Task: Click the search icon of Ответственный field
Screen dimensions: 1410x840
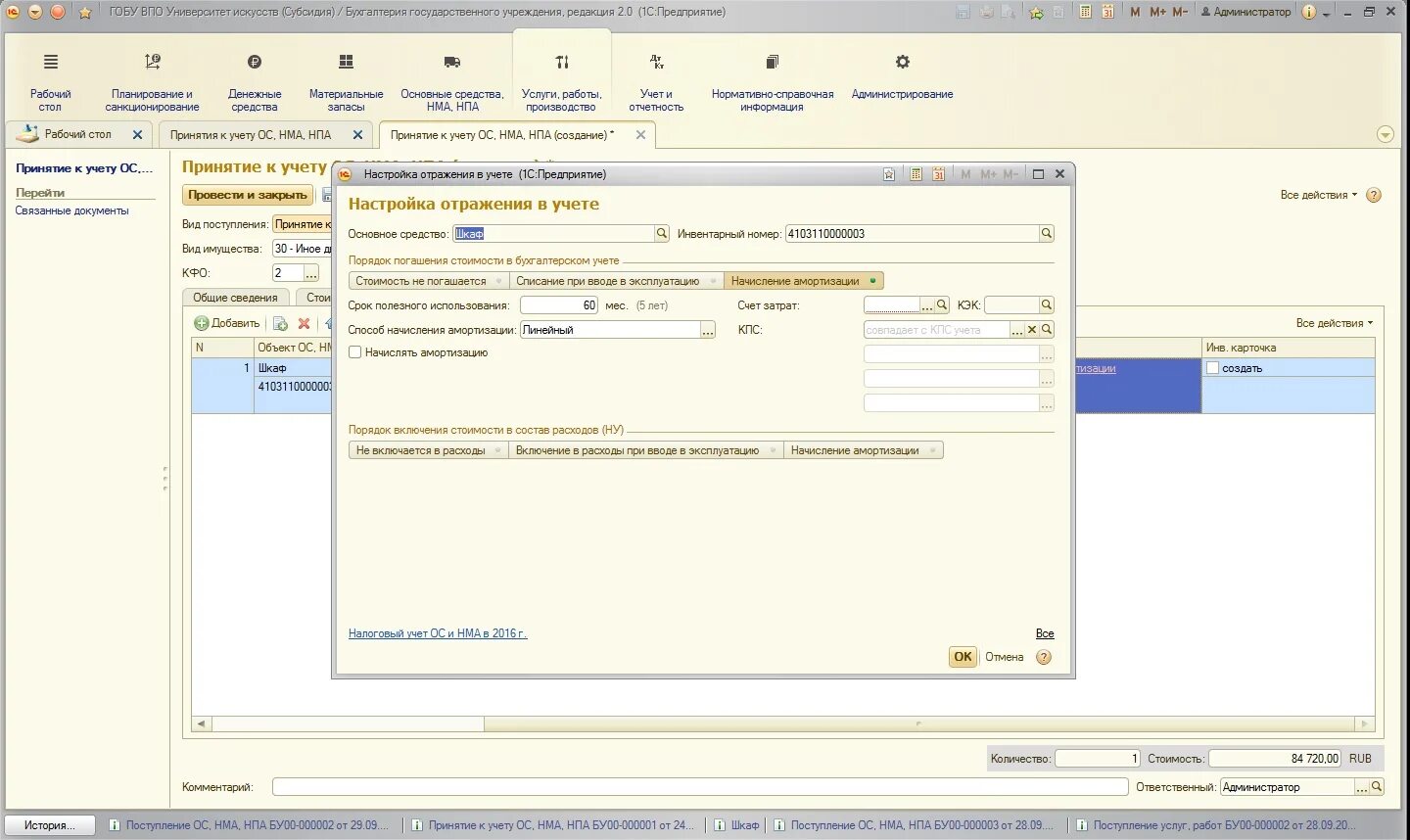Action: pyautogui.click(x=1377, y=787)
